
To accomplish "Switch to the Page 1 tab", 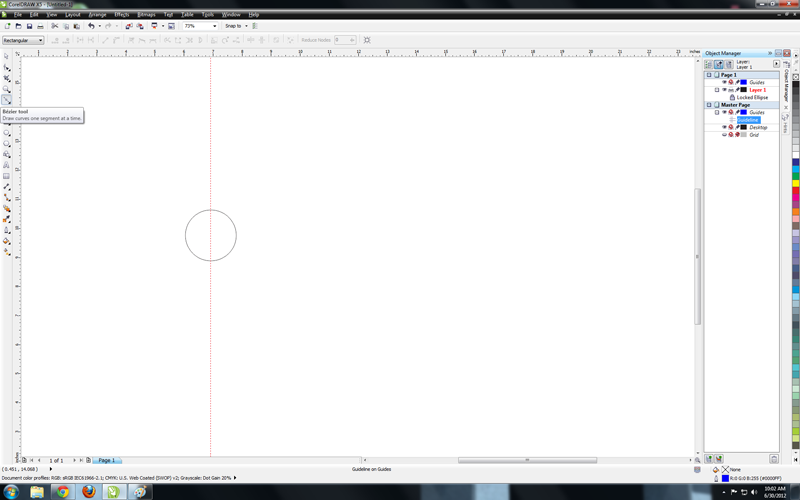I will (x=107, y=460).
